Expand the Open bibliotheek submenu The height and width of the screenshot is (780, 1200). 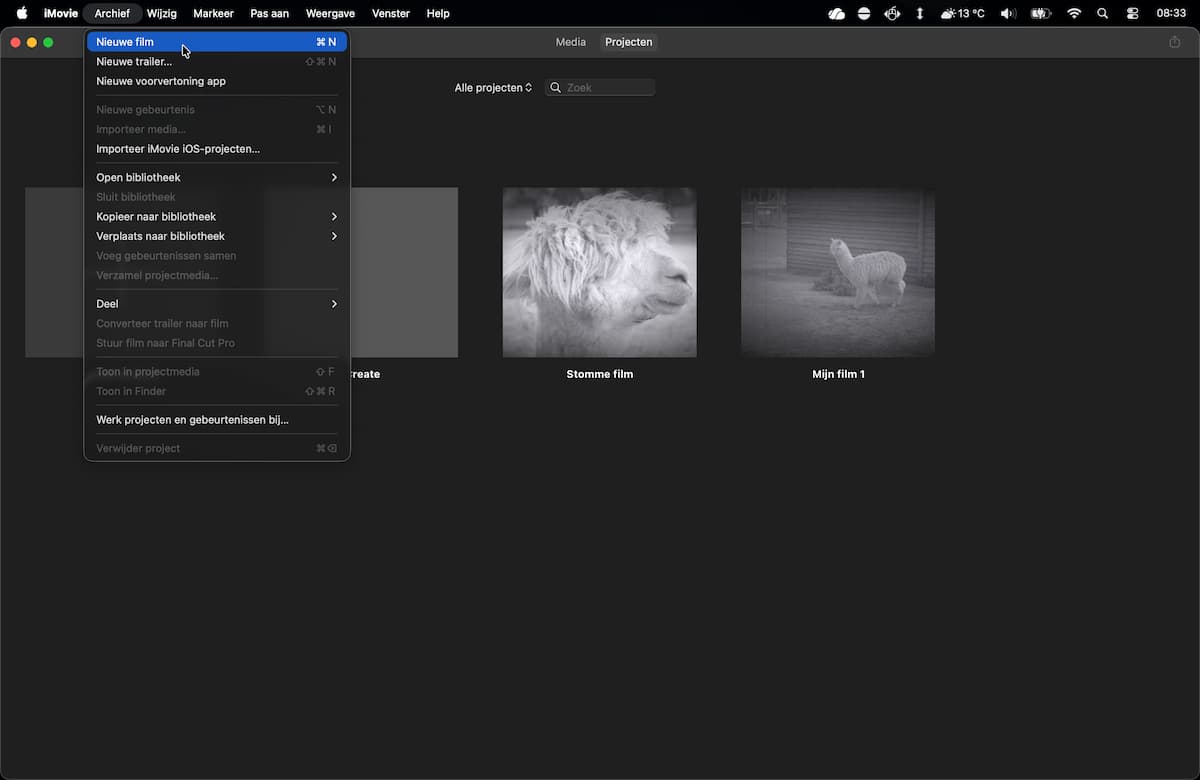(217, 177)
